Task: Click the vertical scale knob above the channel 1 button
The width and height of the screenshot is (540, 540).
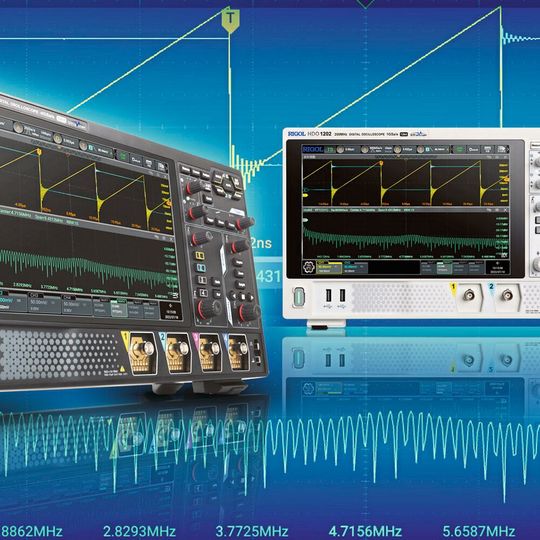Action: 201,238
